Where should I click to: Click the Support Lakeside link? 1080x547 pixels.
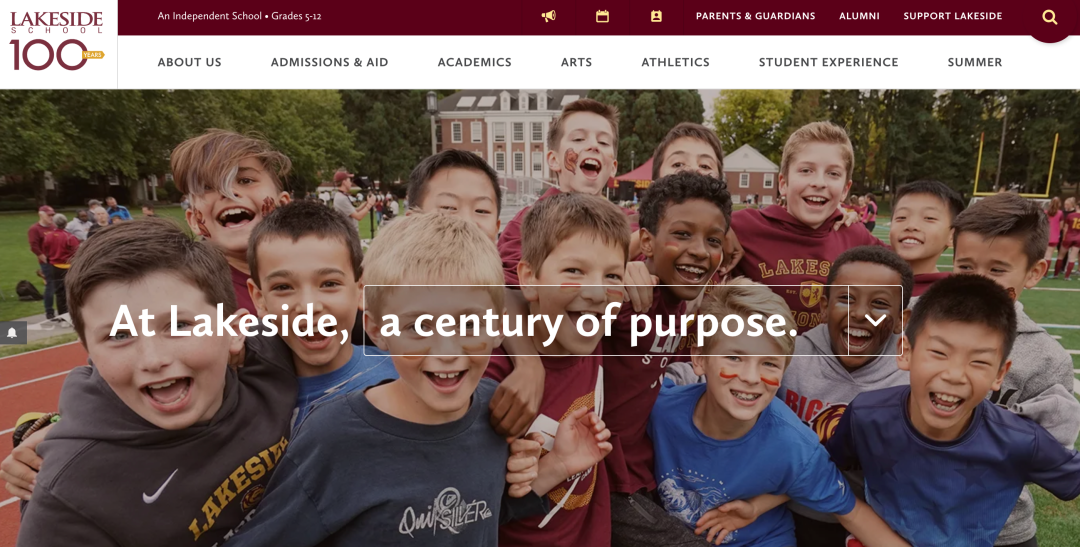click(953, 16)
